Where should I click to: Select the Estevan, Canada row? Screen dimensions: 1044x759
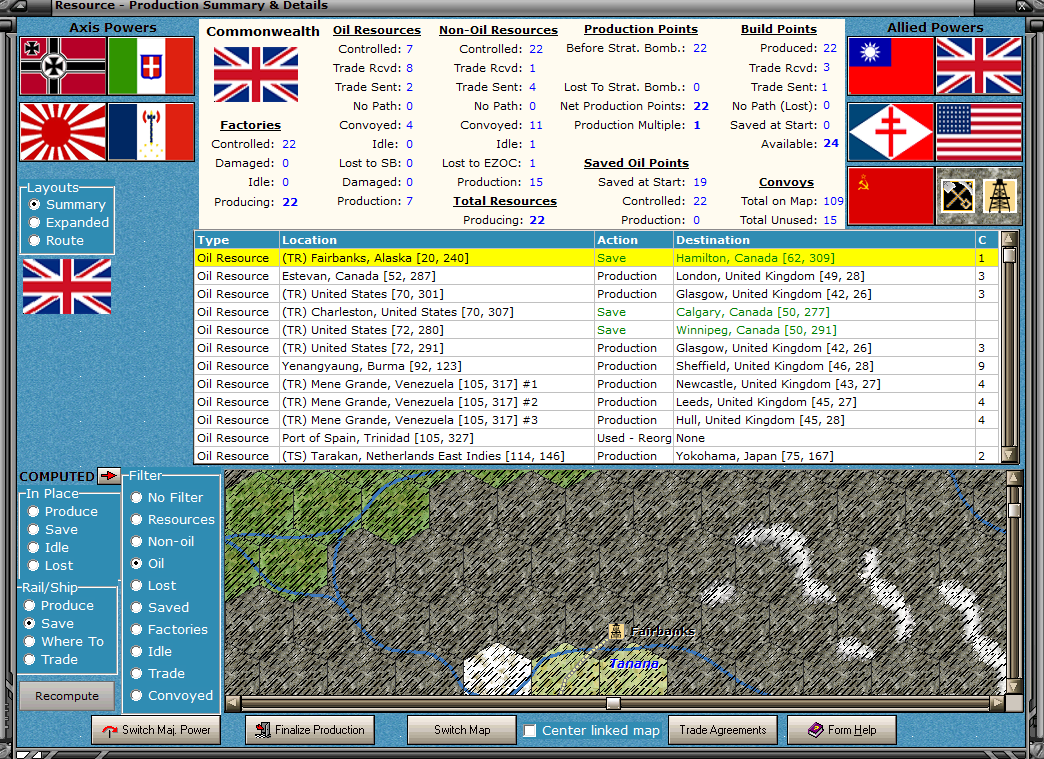tap(597, 276)
